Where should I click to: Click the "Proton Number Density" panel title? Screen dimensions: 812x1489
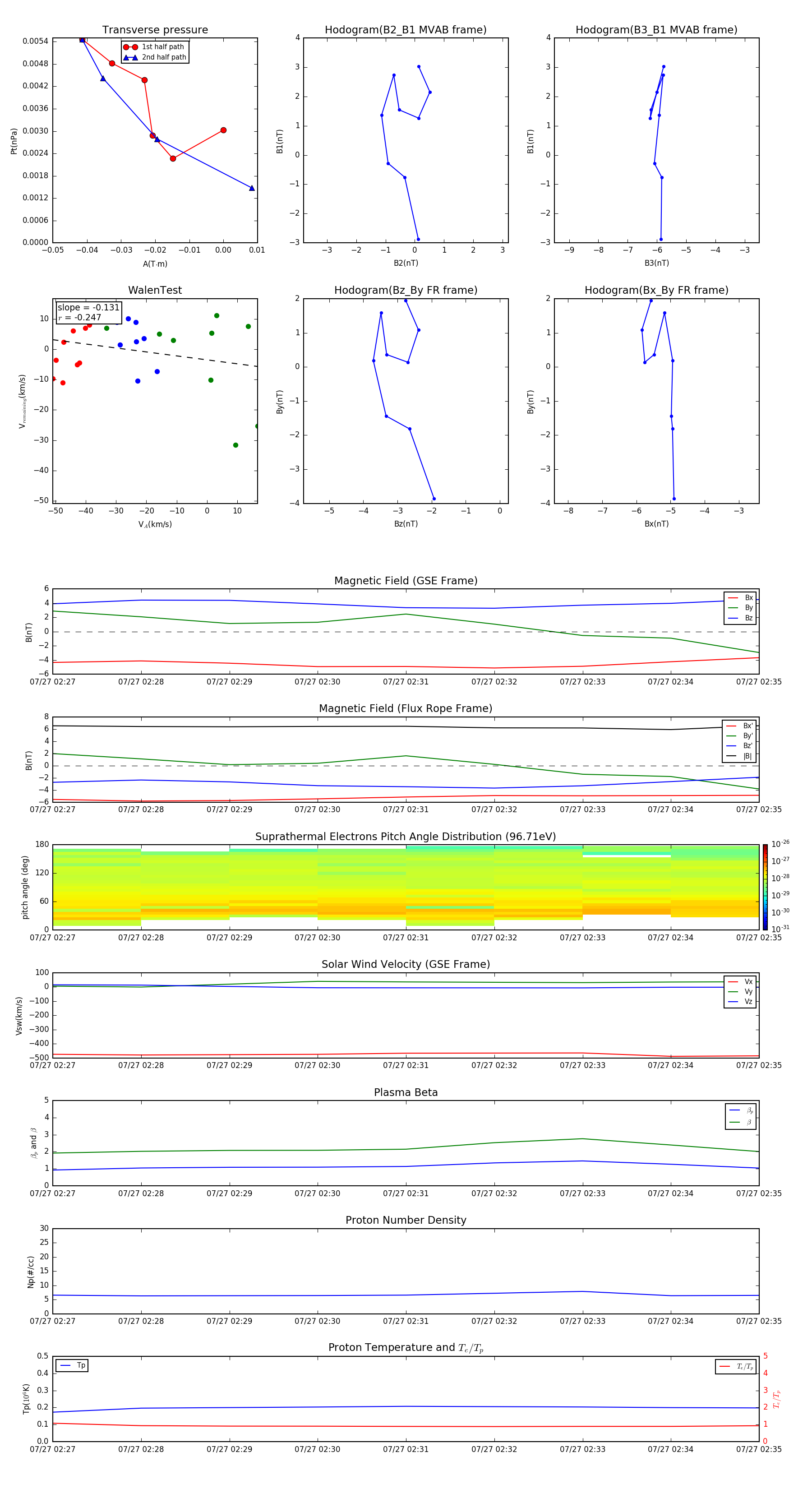406,1220
